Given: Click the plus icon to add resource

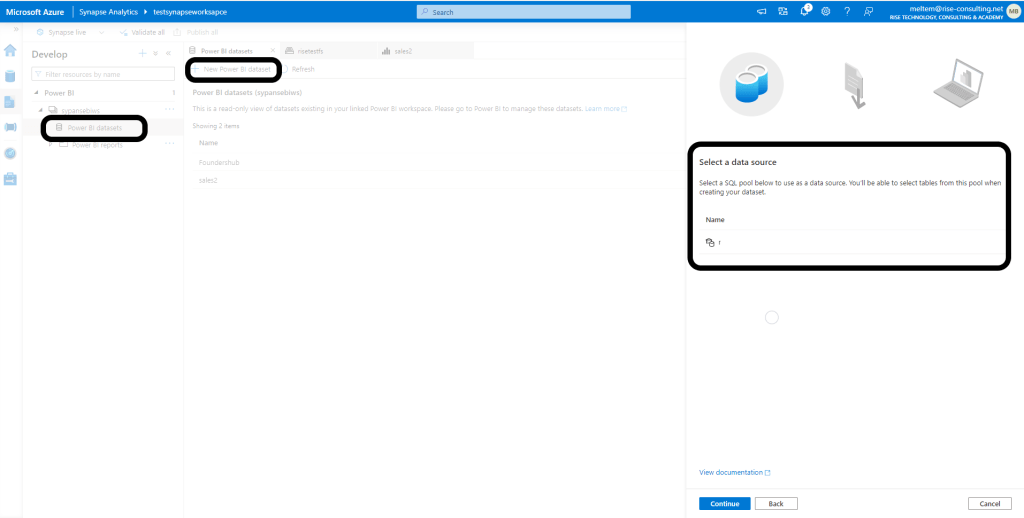Looking at the screenshot, I should tap(142, 53).
